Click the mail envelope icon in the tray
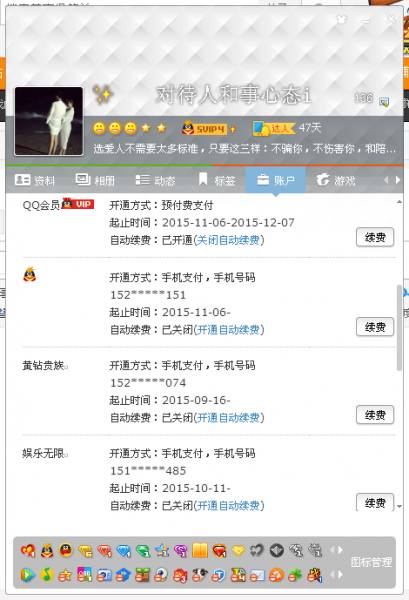The width and height of the screenshot is (409, 600). [257, 575]
